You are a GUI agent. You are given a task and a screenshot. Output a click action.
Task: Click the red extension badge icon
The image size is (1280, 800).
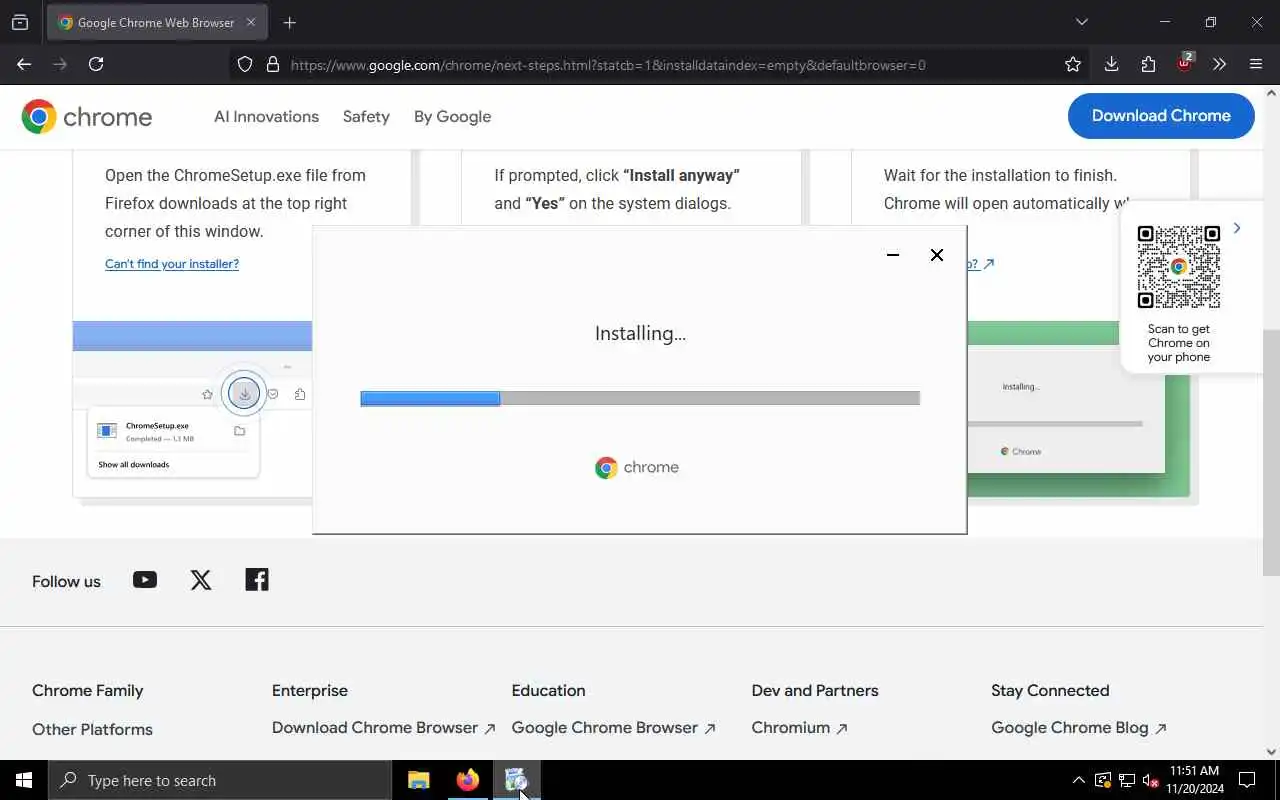point(1185,62)
